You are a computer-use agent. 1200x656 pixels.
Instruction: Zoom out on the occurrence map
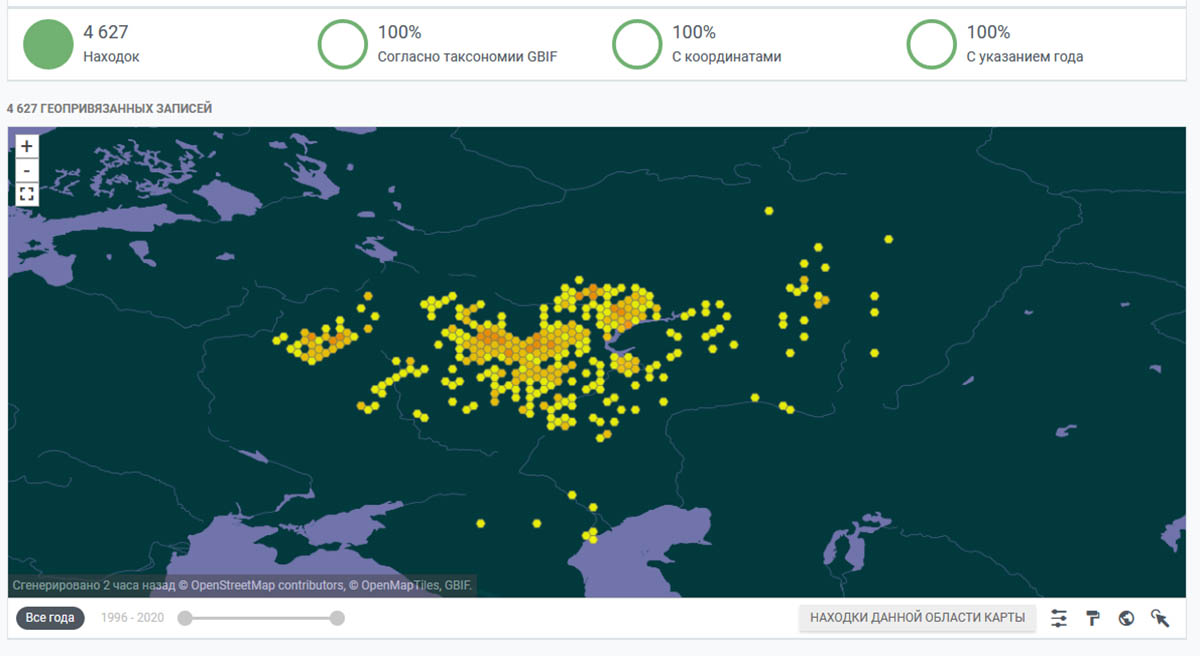[x=27, y=170]
